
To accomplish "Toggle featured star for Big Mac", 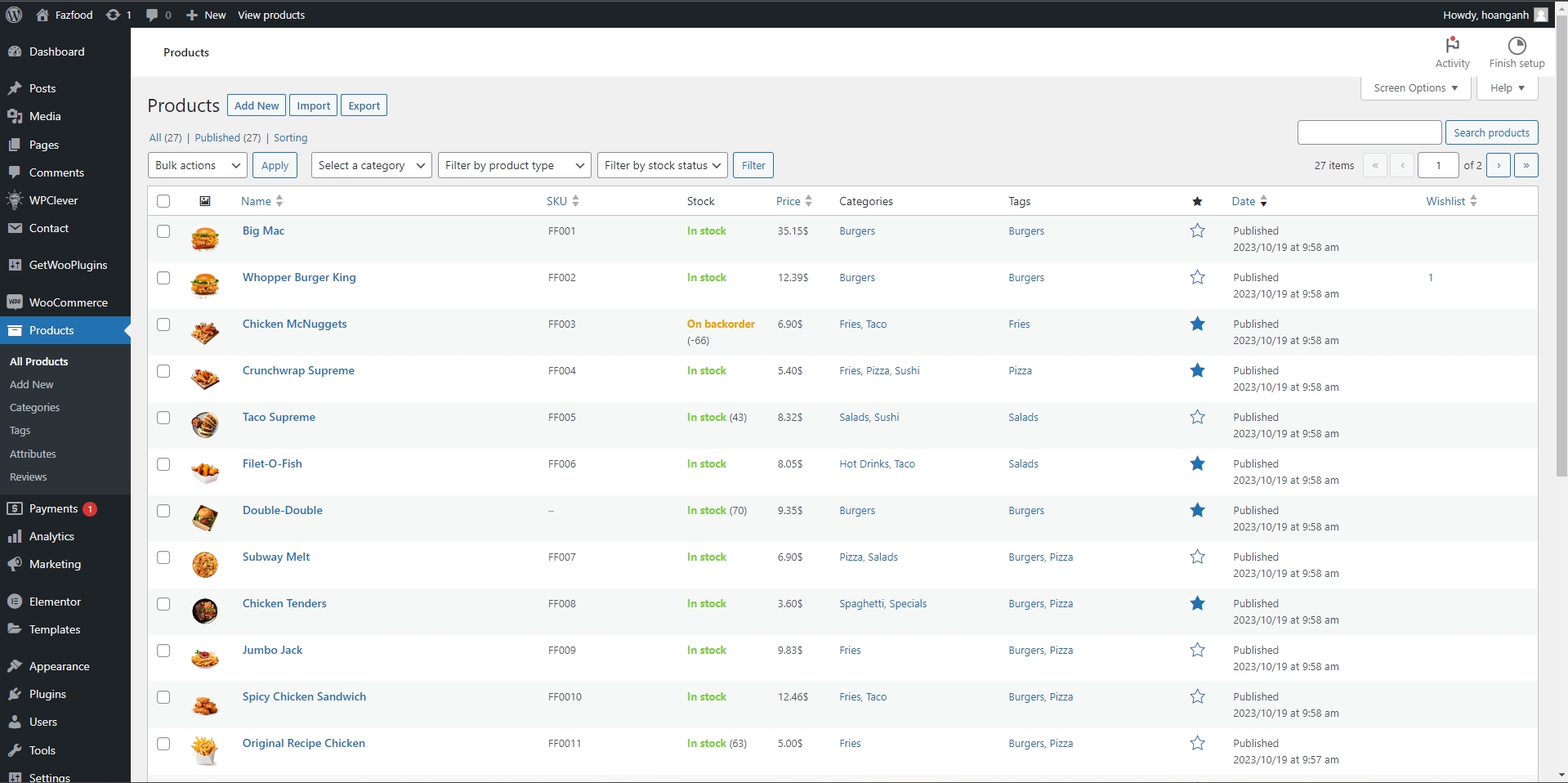I will pyautogui.click(x=1197, y=231).
